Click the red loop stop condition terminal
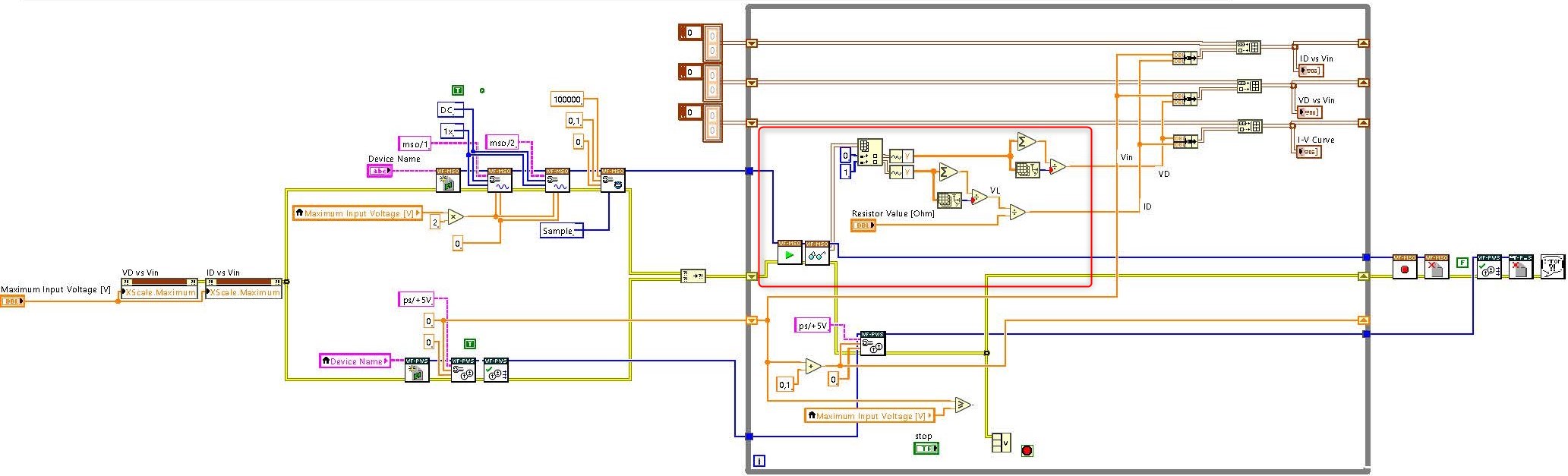This screenshot has width=1568, height=476. [x=1027, y=450]
